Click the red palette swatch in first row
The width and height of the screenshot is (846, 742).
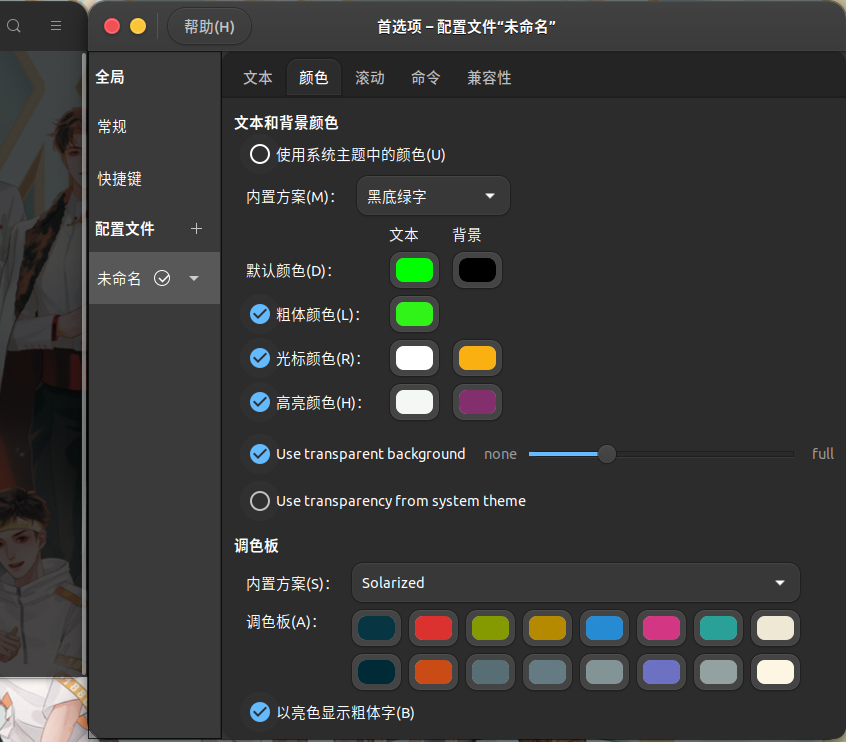point(433,628)
